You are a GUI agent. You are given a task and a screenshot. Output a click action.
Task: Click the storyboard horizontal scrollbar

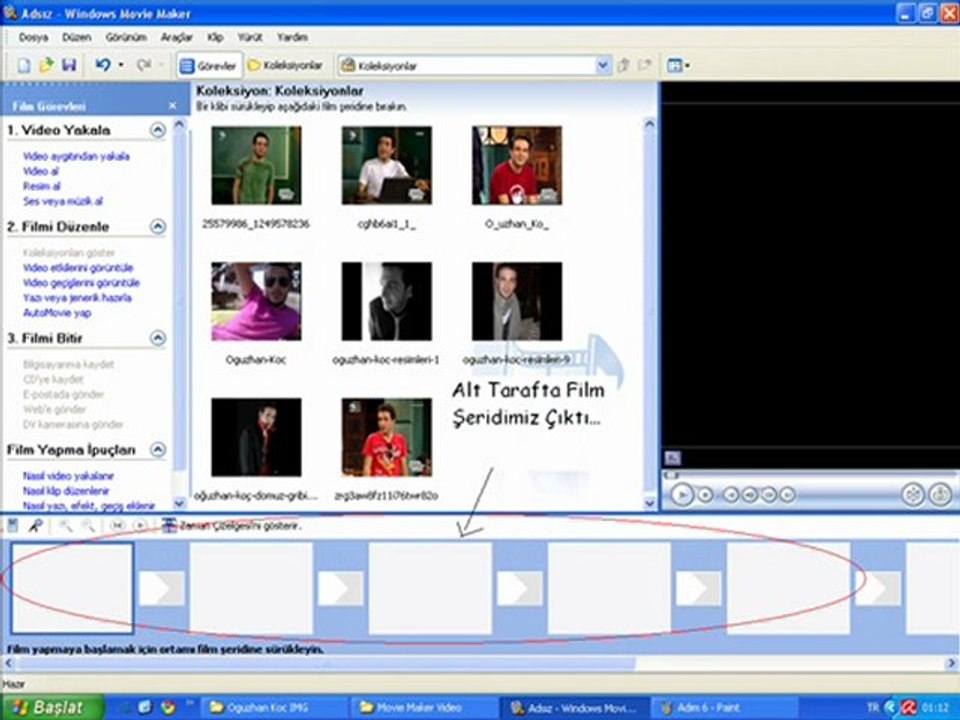pyautogui.click(x=479, y=663)
